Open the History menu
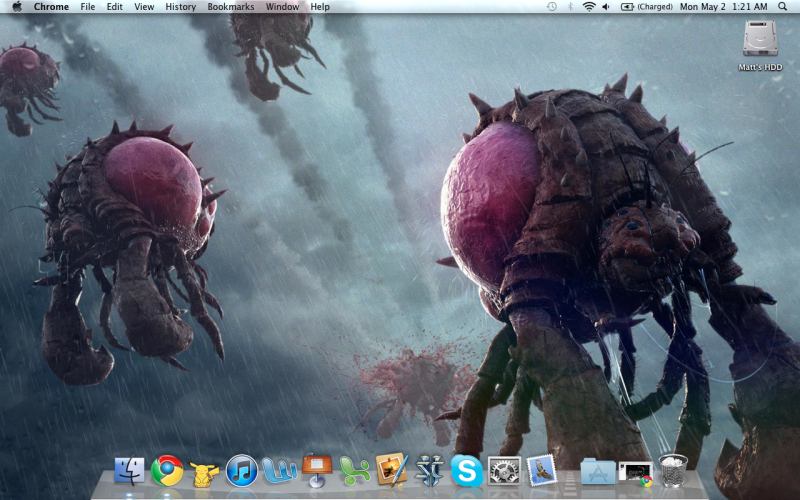This screenshot has width=800, height=500. pyautogui.click(x=181, y=7)
